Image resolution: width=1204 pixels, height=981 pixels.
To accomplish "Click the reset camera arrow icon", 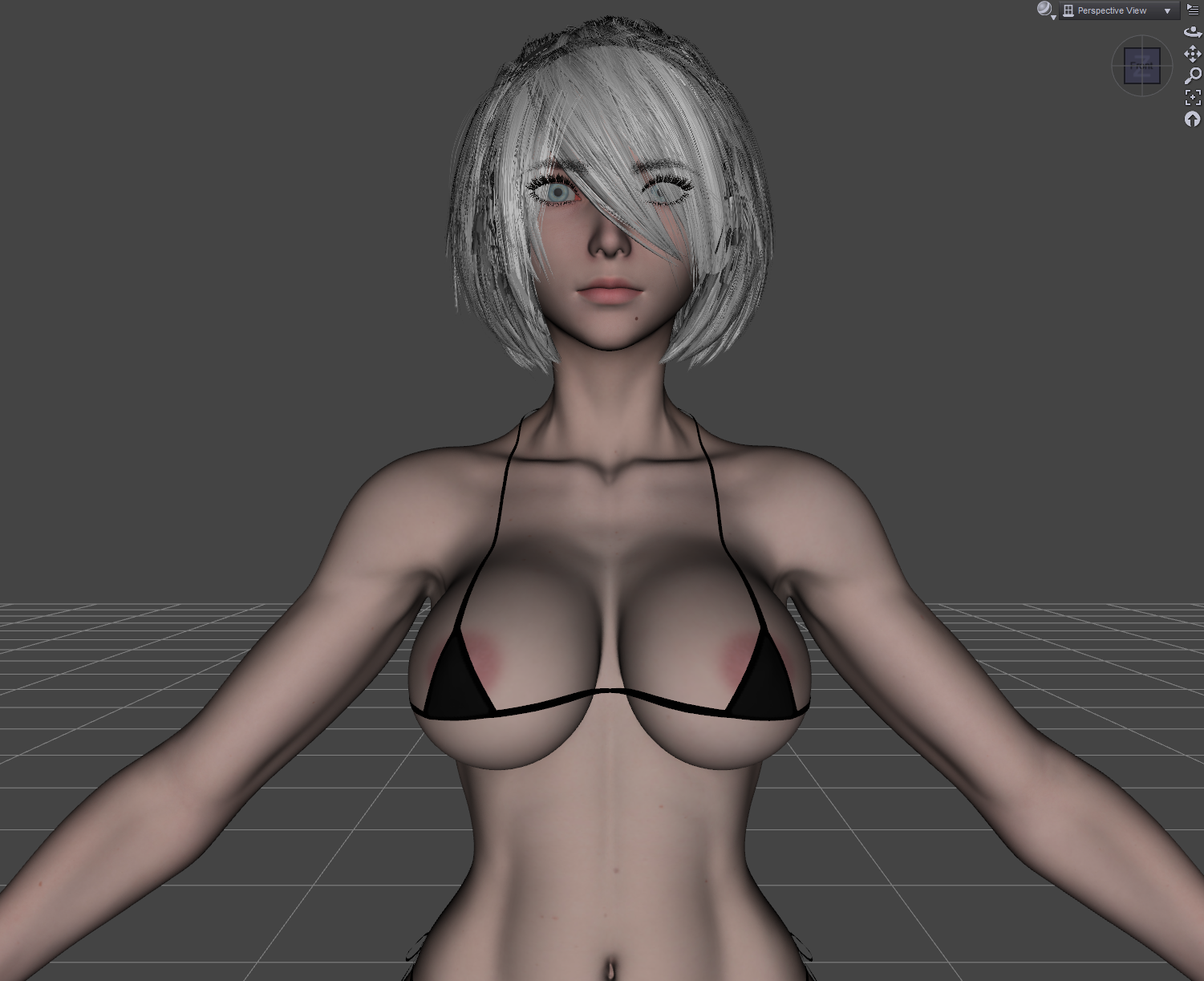I will click(x=1193, y=119).
